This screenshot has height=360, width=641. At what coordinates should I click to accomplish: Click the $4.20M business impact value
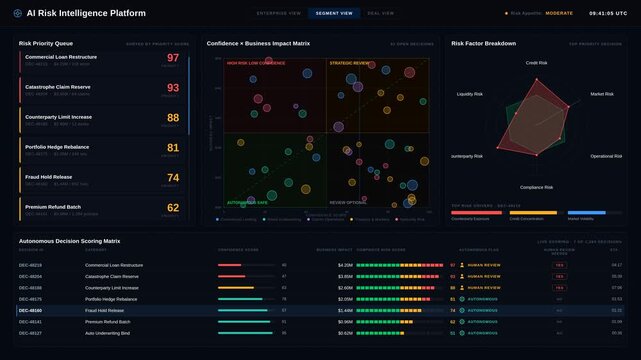[x=345, y=265]
